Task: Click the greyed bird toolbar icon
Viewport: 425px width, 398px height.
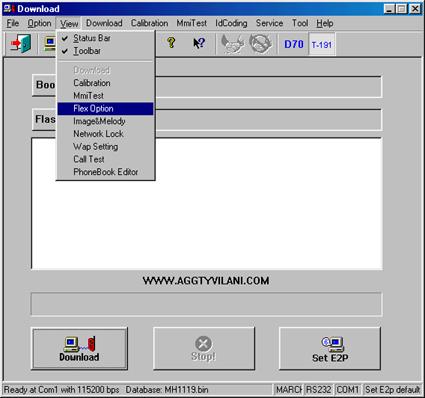Action: [x=233, y=44]
